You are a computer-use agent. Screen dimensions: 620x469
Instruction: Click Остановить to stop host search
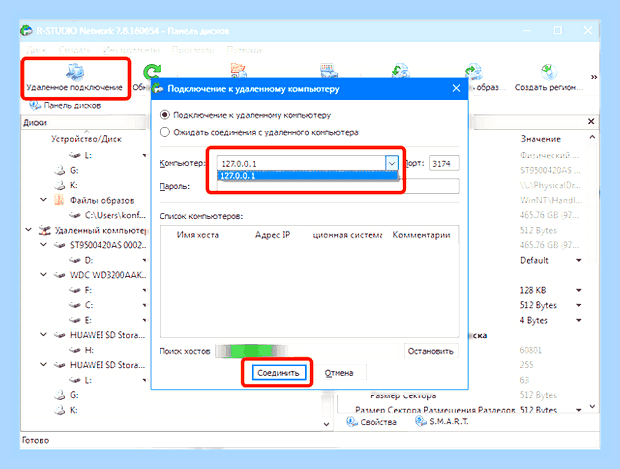(x=431, y=351)
